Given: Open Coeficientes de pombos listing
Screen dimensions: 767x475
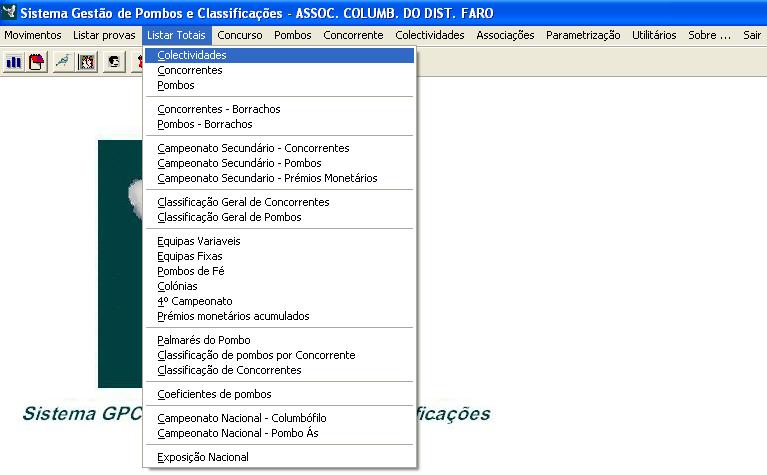Looking at the screenshot, I should [214, 394].
